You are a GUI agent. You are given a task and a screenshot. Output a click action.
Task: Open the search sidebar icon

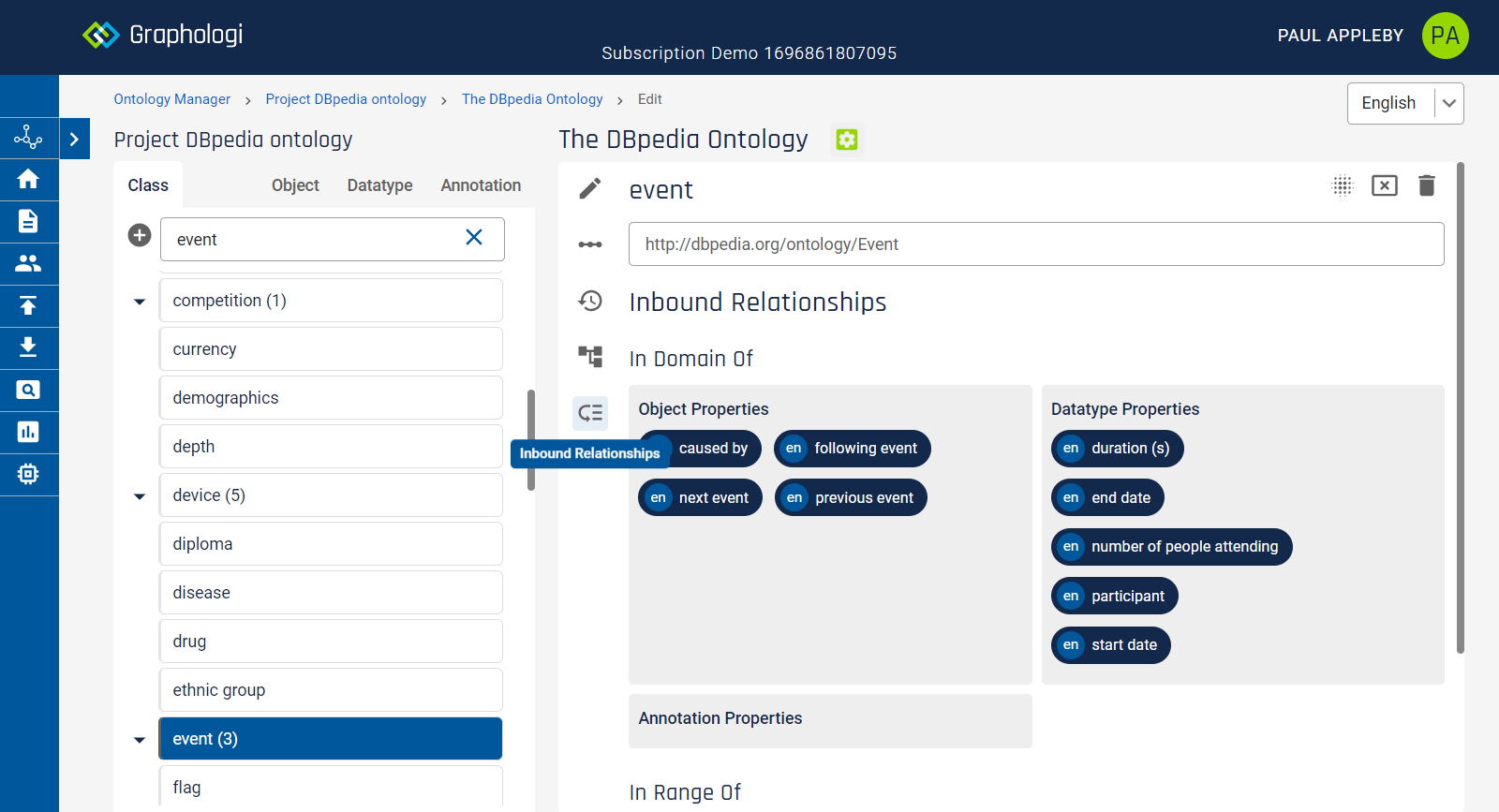click(x=28, y=390)
